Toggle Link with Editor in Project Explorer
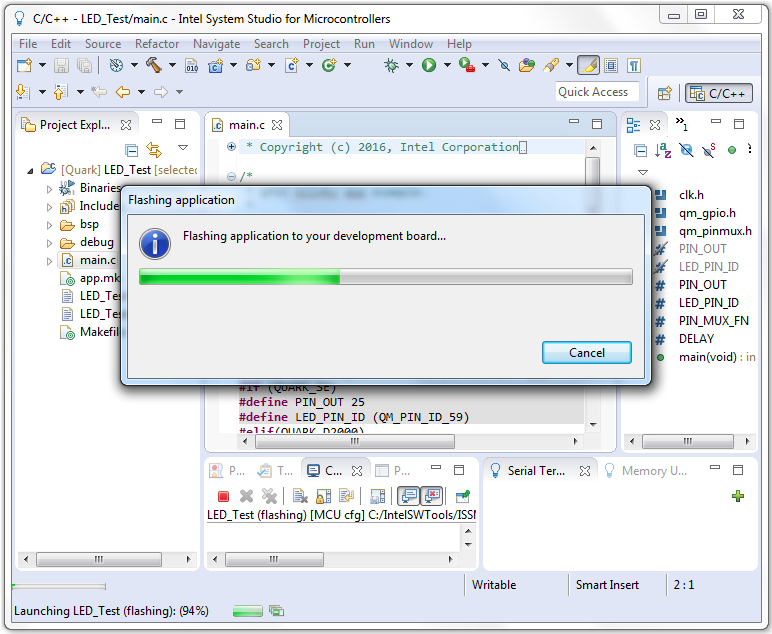 (154, 150)
